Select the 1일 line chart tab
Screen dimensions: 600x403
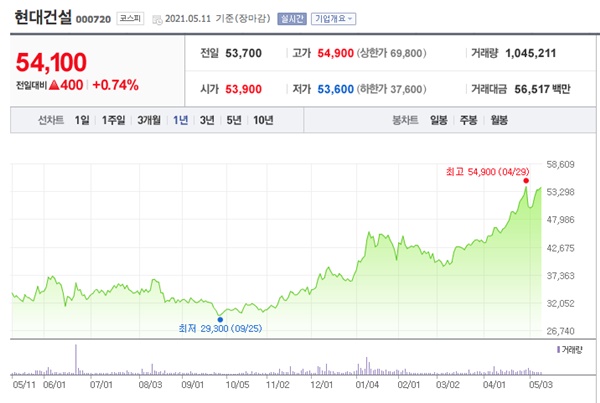[x=82, y=120]
